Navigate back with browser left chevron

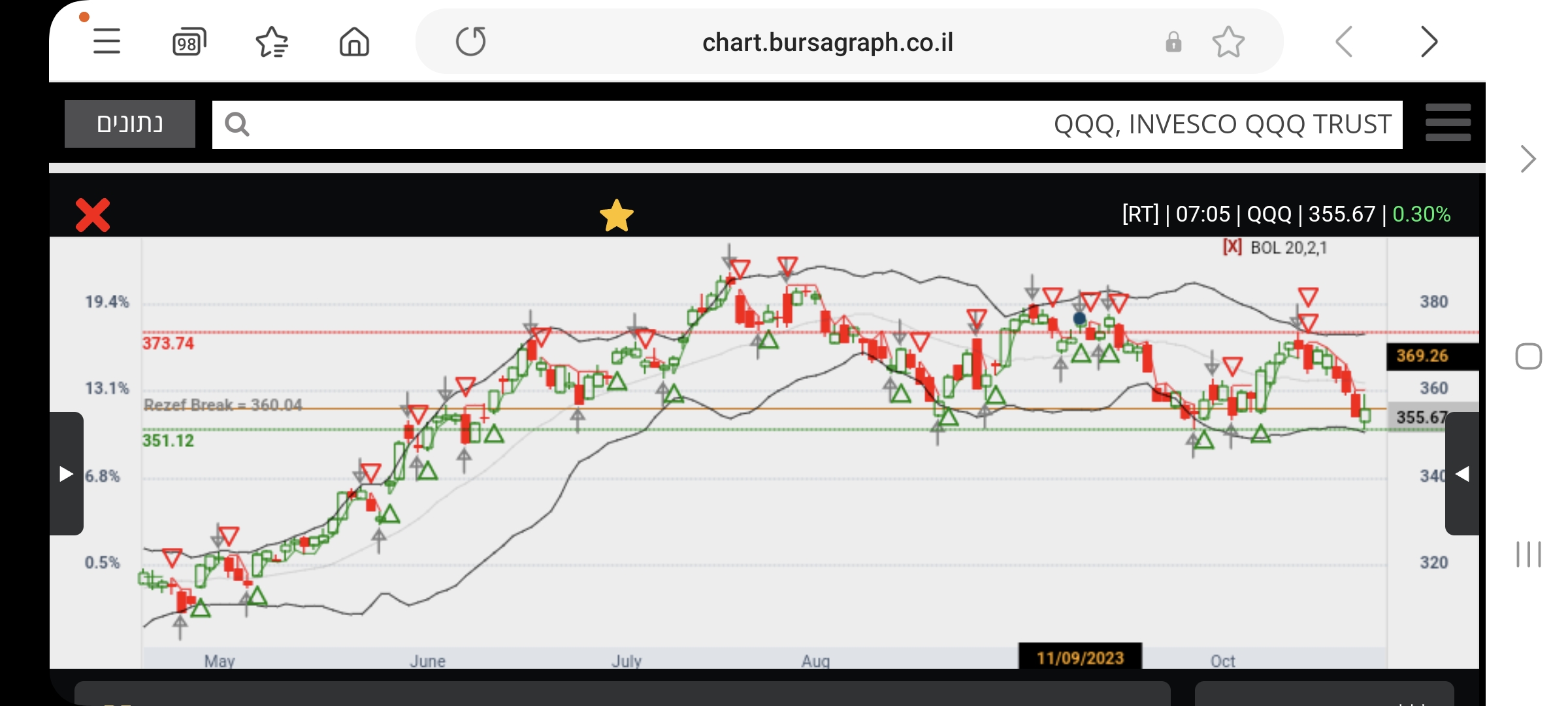(x=1344, y=42)
